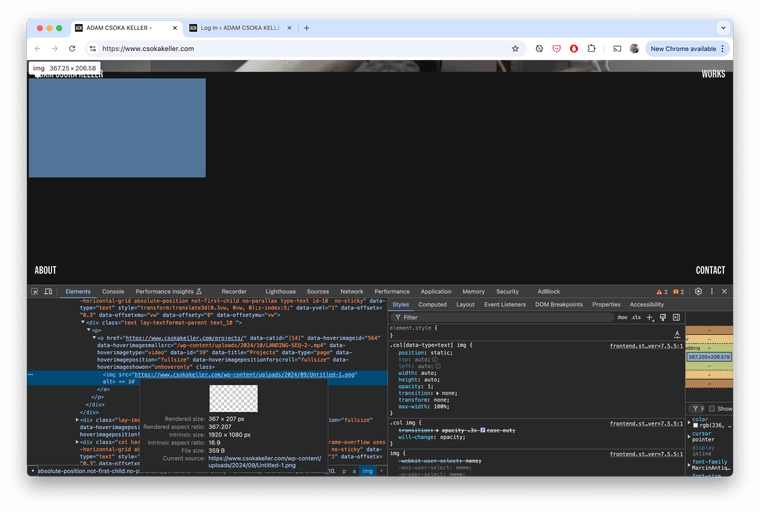
Task: Click the new style rule plus icon
Action: coord(650,317)
